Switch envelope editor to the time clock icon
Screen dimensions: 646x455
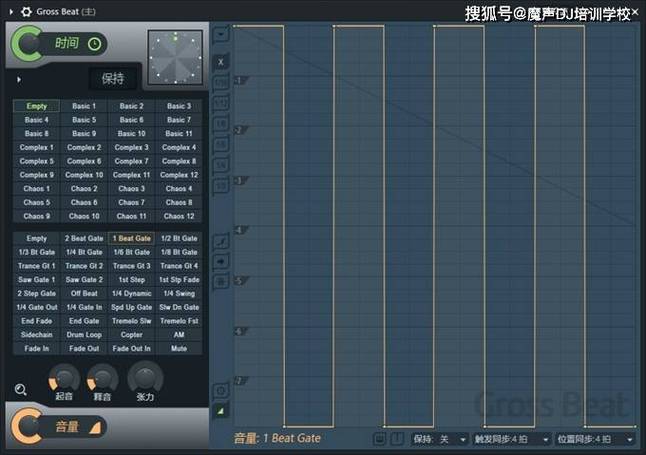point(221,390)
